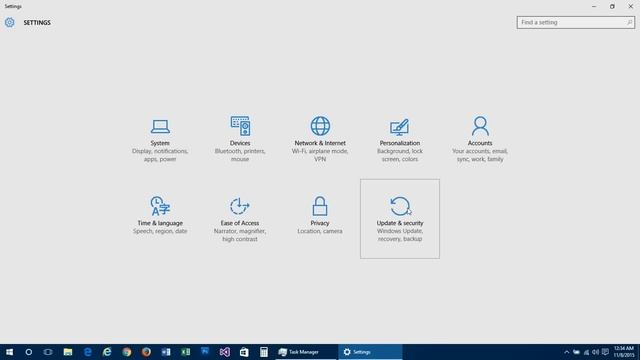Viewport: 640px width, 360px height.
Task: Show hidden system tray icons
Action: tap(567, 352)
